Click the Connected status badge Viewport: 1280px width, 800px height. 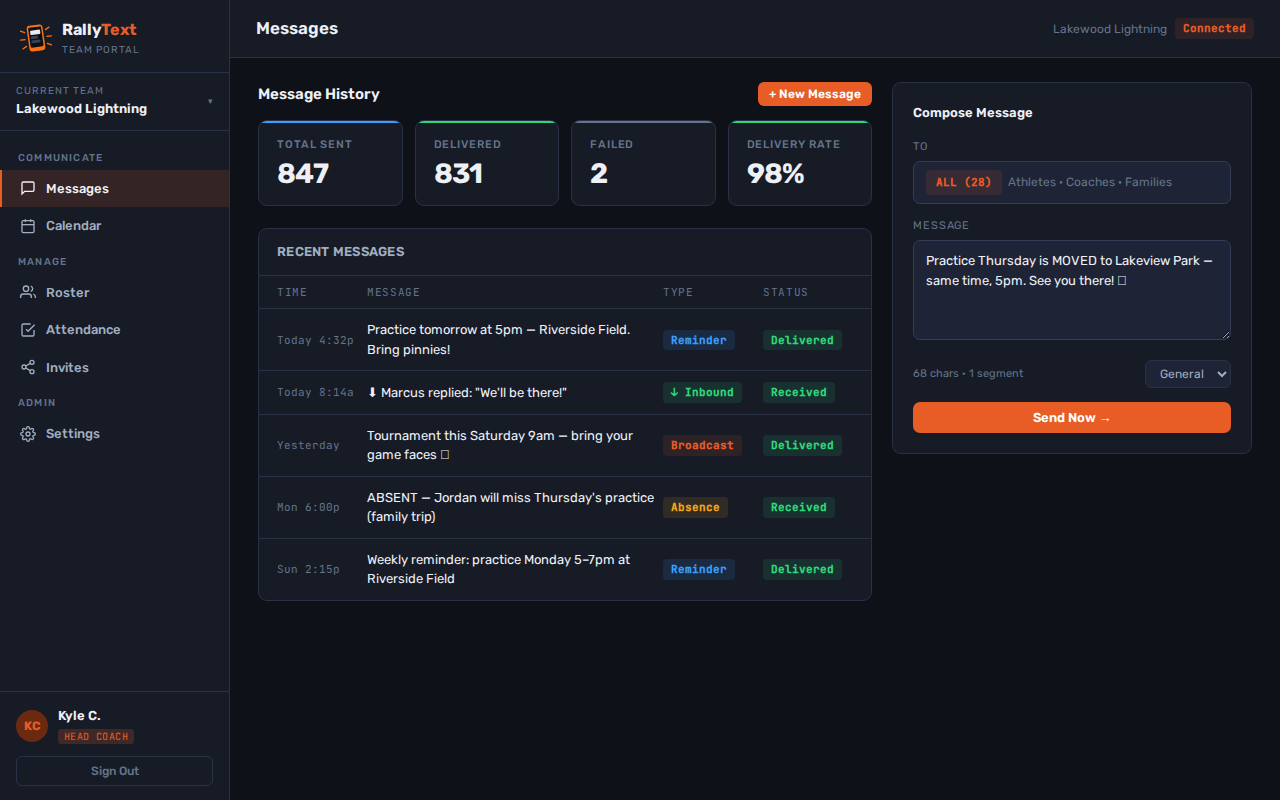coord(1214,29)
